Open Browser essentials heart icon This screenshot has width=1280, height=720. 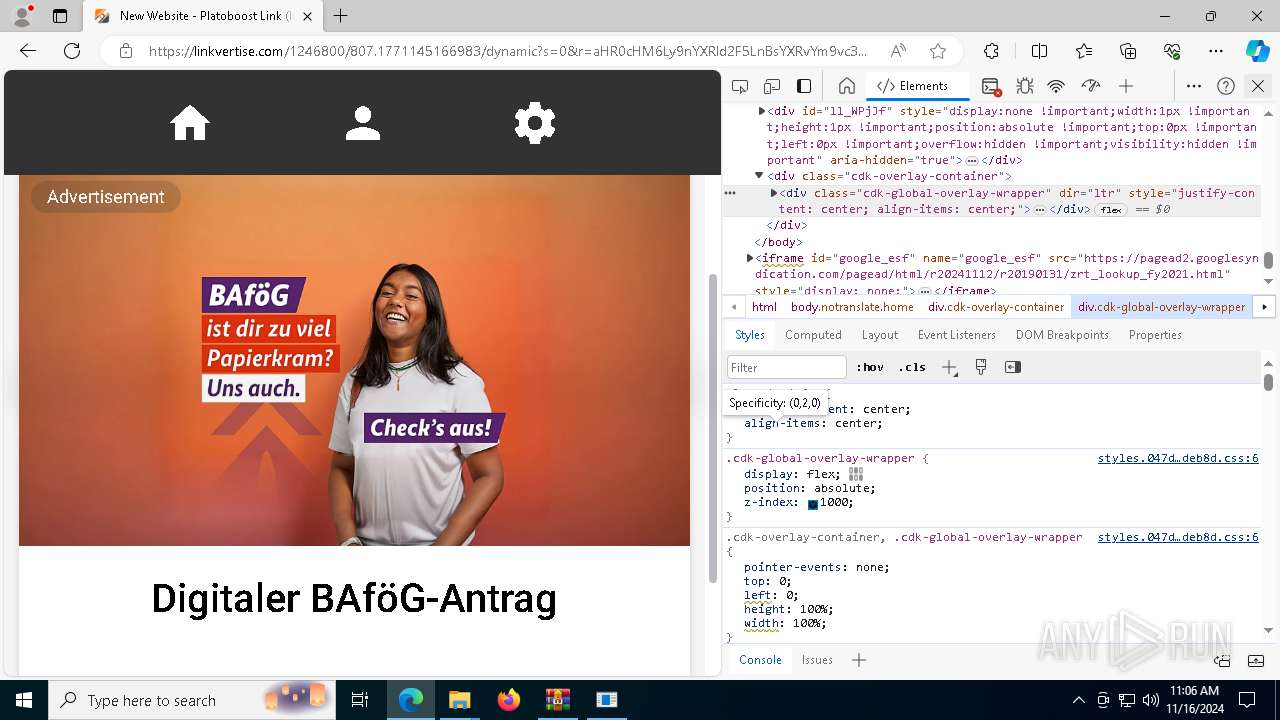(x=1172, y=51)
